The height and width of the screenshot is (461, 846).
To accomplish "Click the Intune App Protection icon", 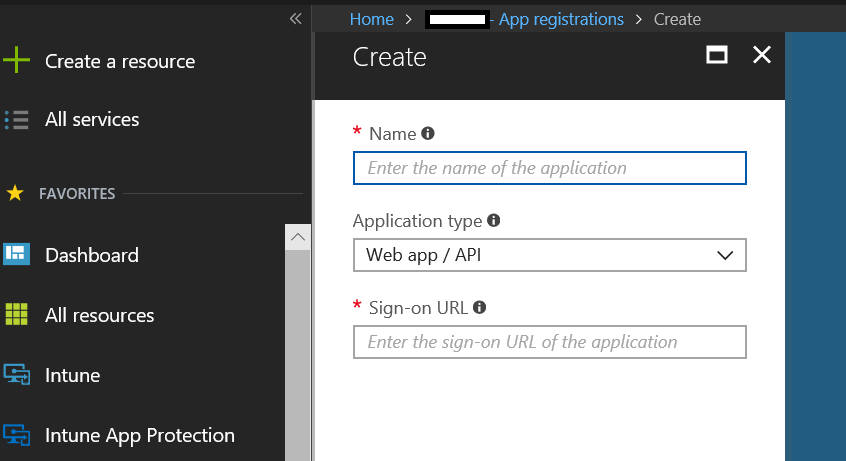I will click(16, 435).
